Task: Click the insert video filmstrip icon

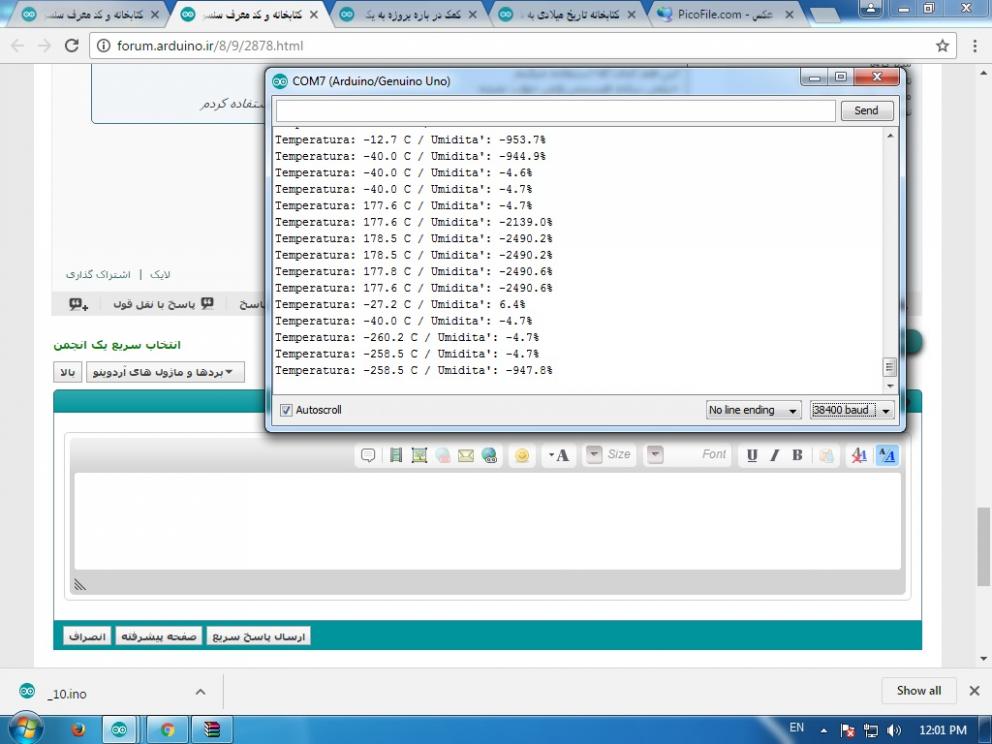Action: pos(396,455)
